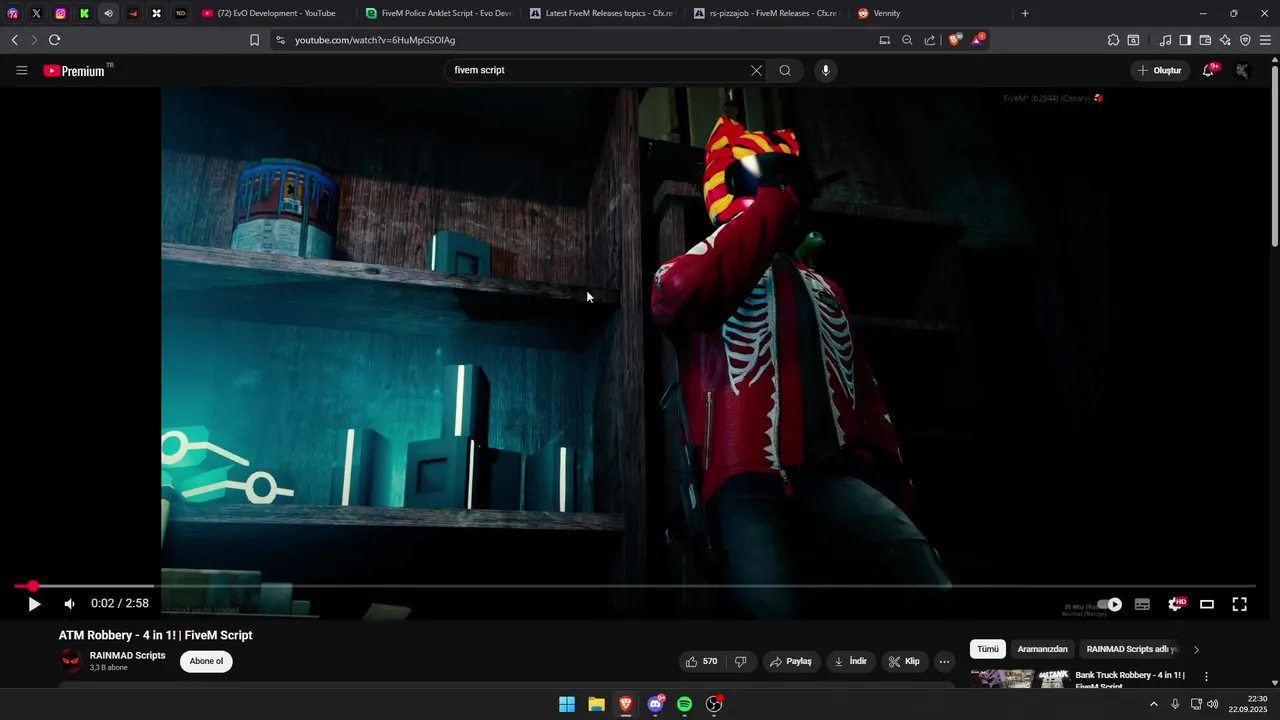Screen dimensions: 1280x720
Task: Start voice search with the microphone
Action: pos(825,70)
